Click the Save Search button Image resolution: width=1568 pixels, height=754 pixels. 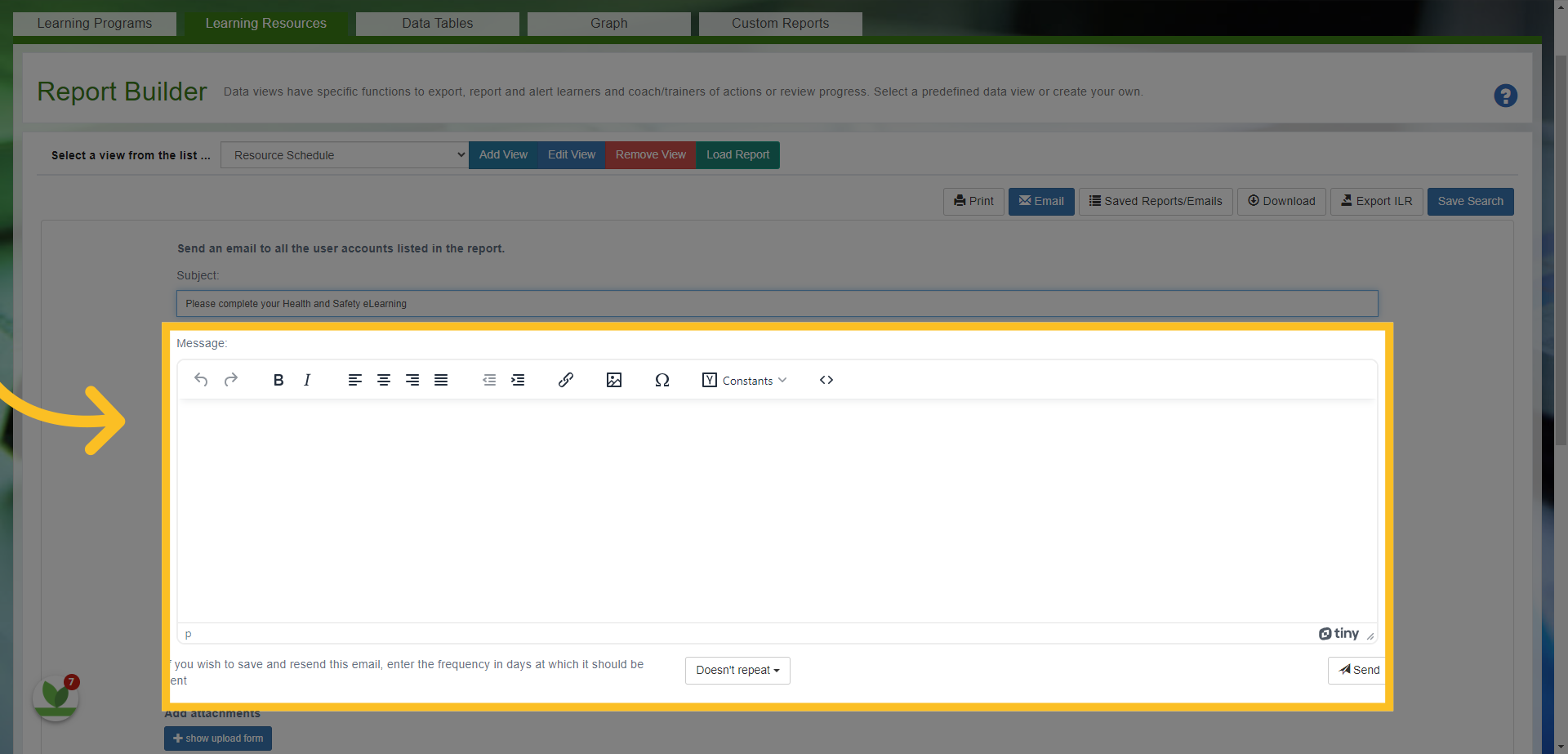(1471, 202)
